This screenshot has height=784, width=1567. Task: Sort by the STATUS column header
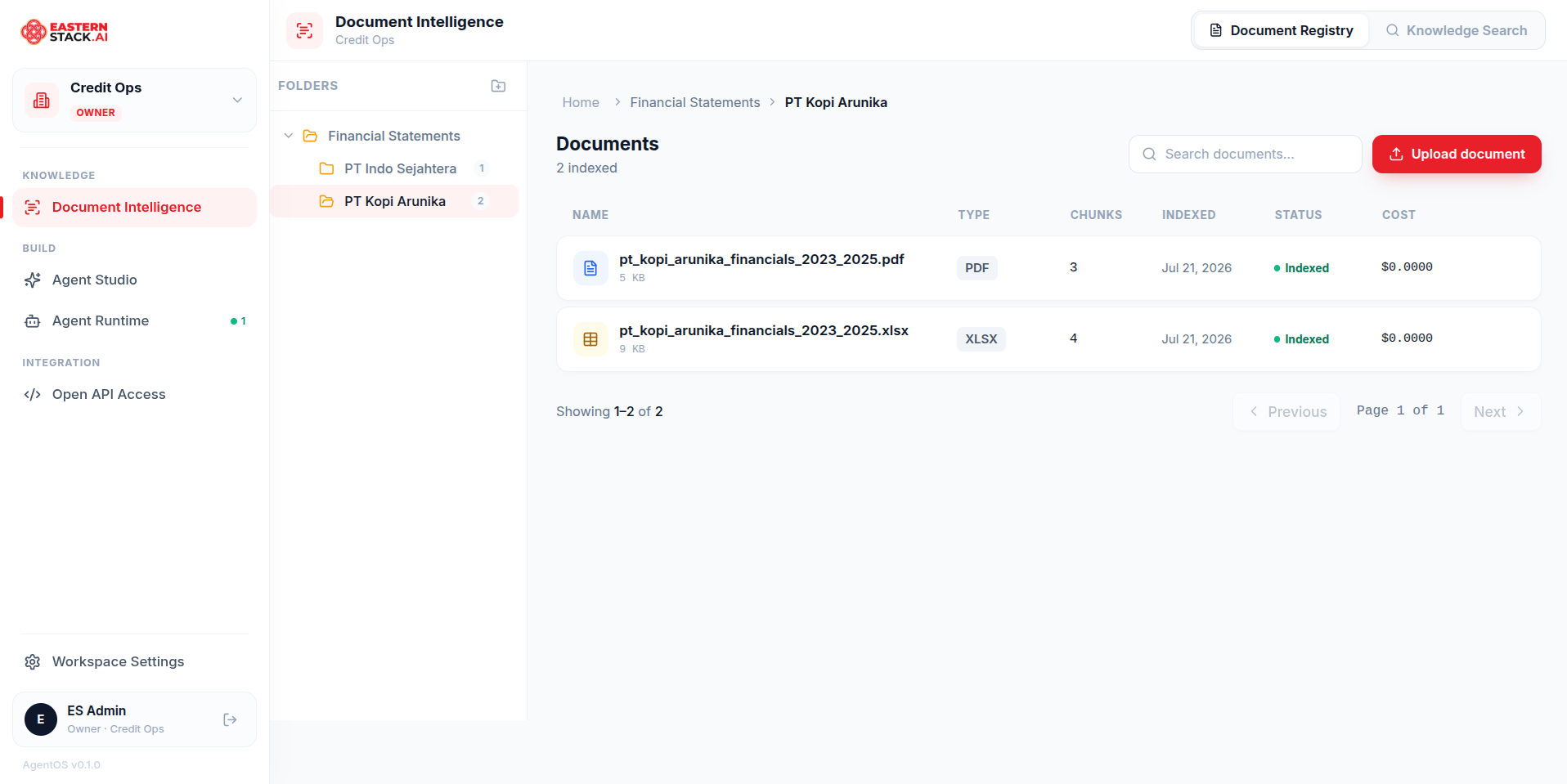click(x=1298, y=215)
